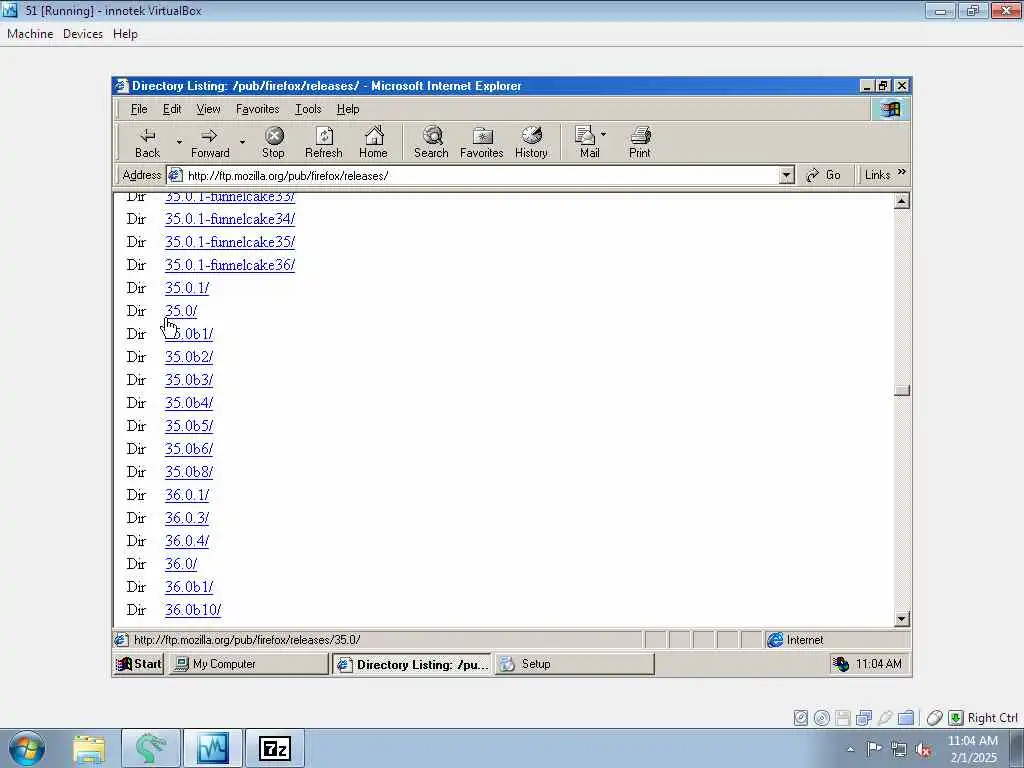This screenshot has height=768, width=1024.
Task: Open the 36.0b10/ directory link
Action: 193,610
